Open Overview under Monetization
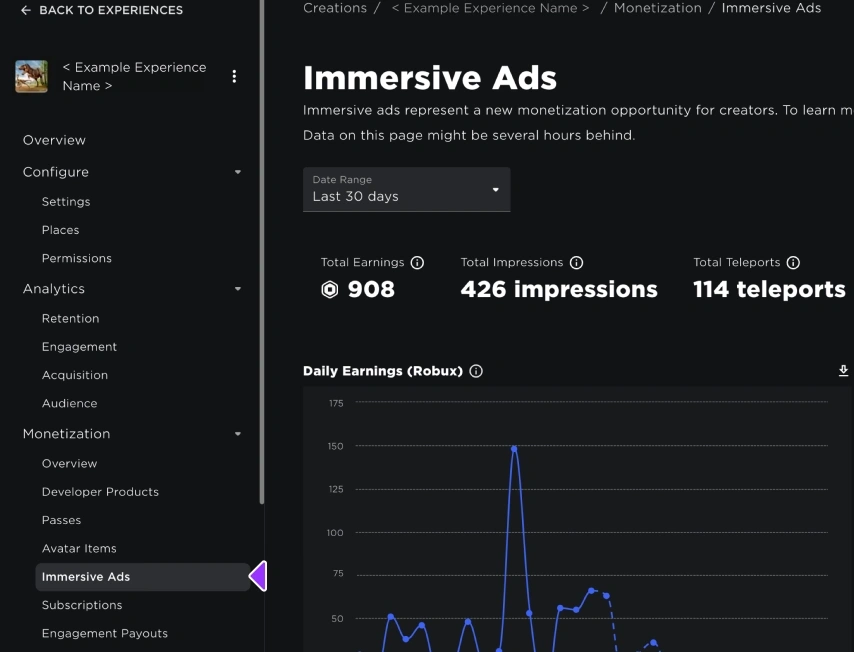The width and height of the screenshot is (854, 652). [x=69, y=464]
